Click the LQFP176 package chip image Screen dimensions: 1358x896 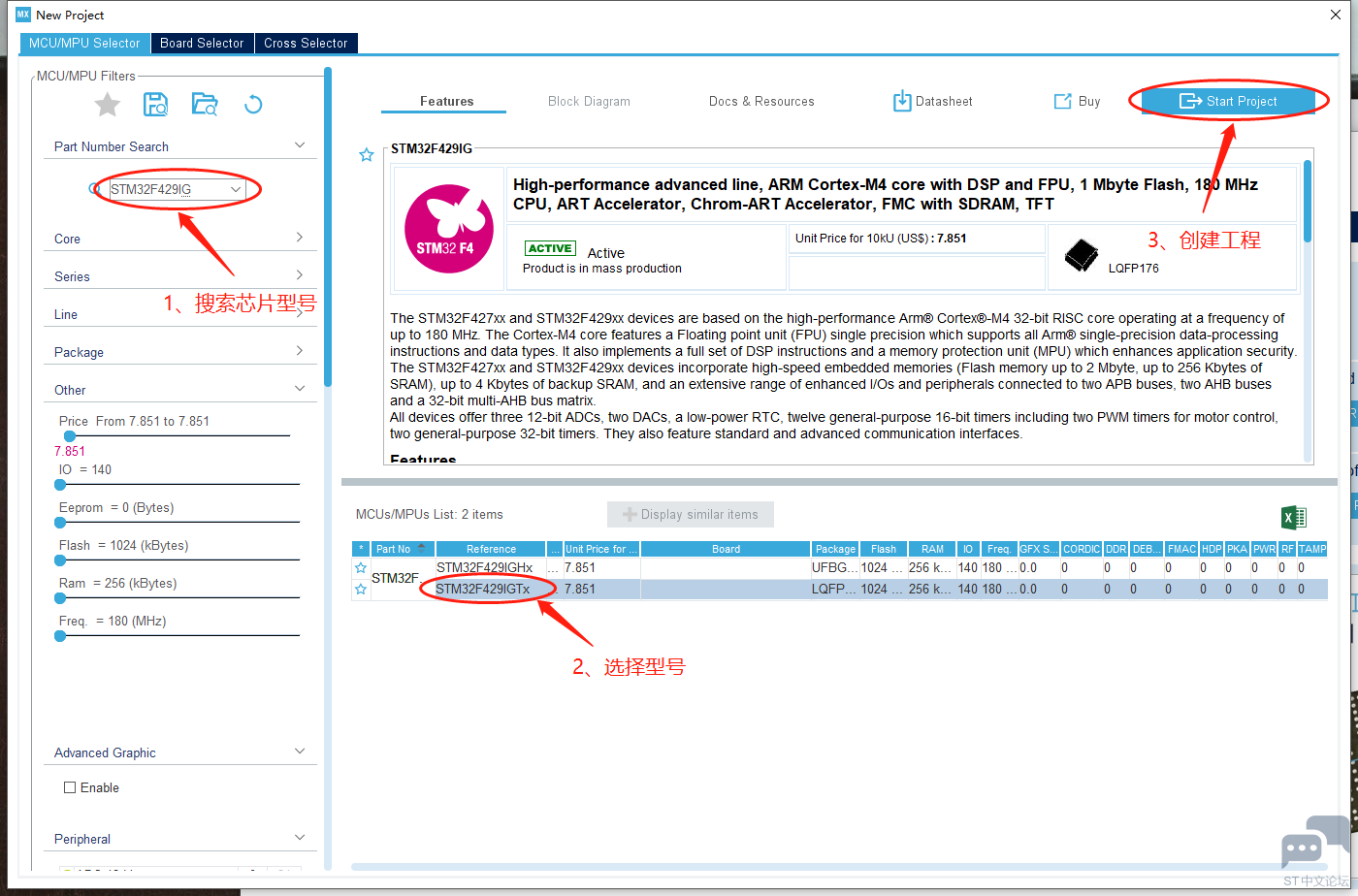[x=1081, y=255]
